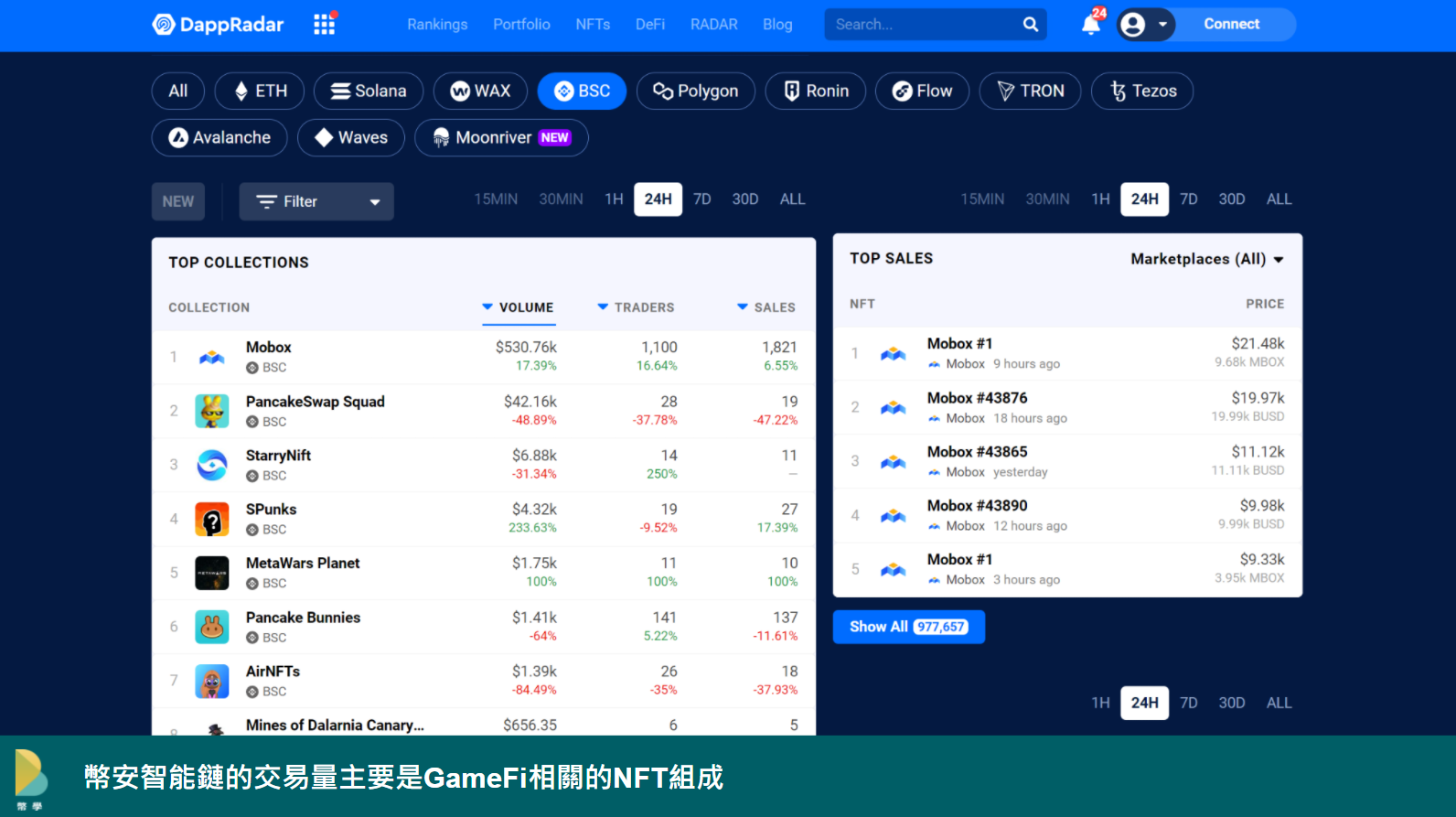The height and width of the screenshot is (817, 1456).
Task: Filter by Solana chain
Action: (369, 91)
